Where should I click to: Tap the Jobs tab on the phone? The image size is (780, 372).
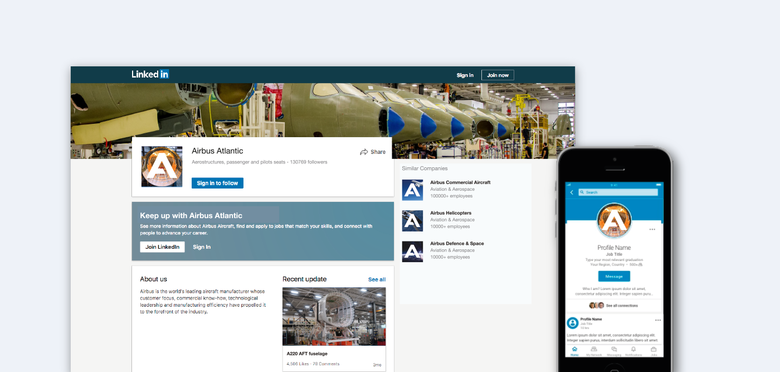click(654, 351)
